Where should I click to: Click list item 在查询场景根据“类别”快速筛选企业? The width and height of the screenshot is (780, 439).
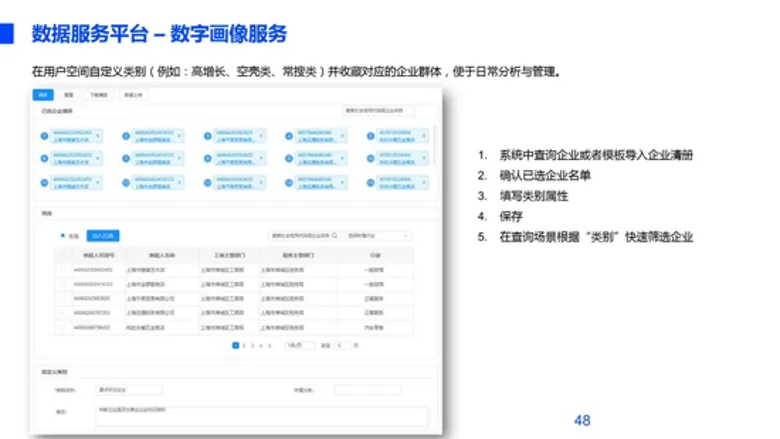click(x=596, y=237)
